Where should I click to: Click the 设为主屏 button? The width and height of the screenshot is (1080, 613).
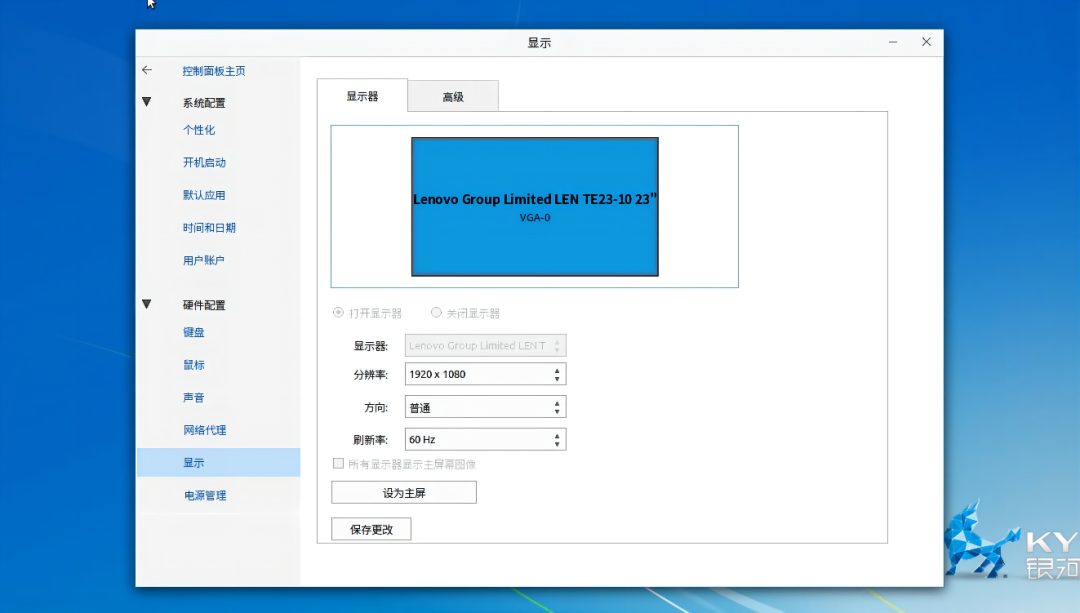click(x=404, y=492)
